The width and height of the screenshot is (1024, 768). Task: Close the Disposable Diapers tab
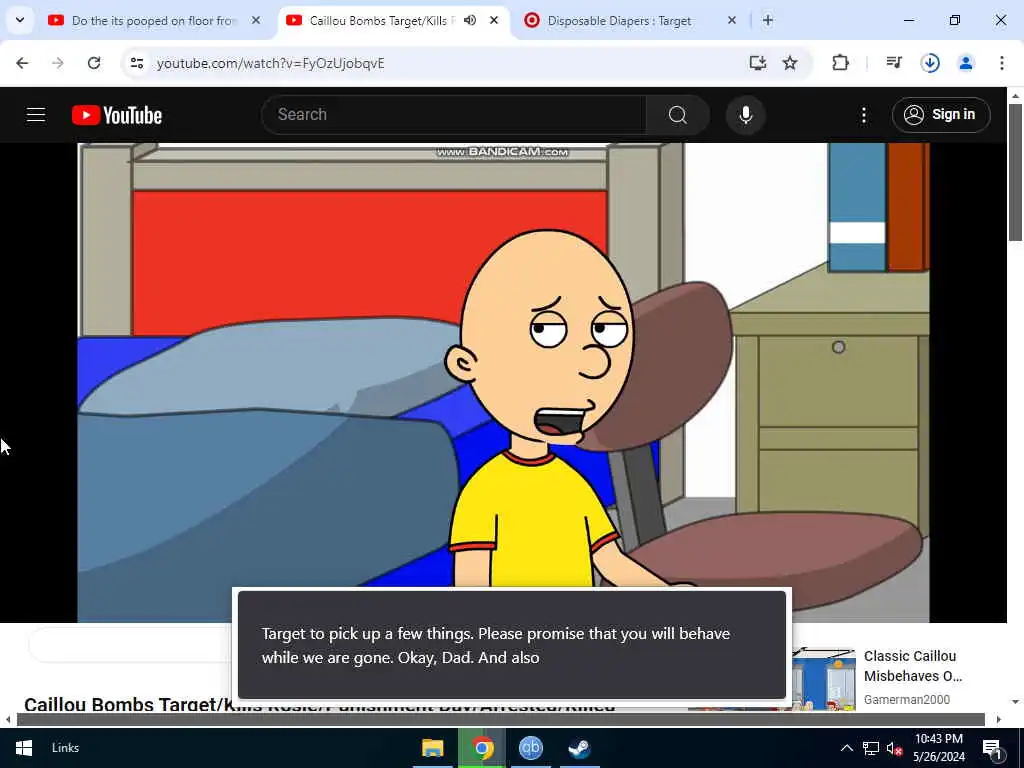732,20
